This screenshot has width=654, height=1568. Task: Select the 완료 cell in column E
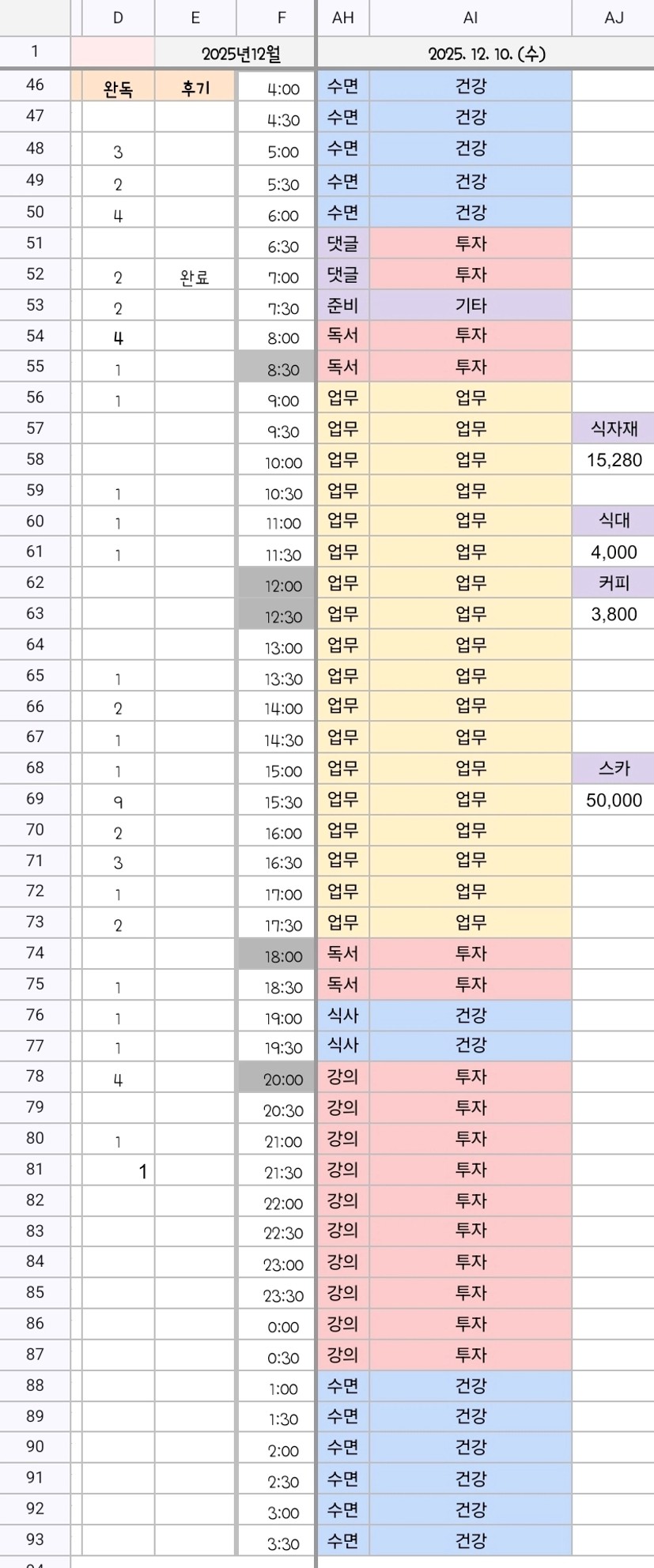point(195,277)
